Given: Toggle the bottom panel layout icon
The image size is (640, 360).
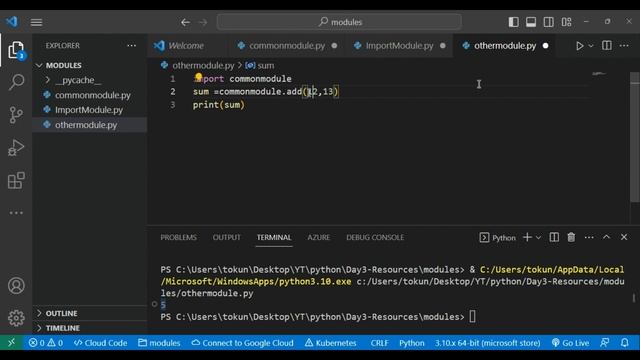Looking at the screenshot, I should [x=531, y=22].
